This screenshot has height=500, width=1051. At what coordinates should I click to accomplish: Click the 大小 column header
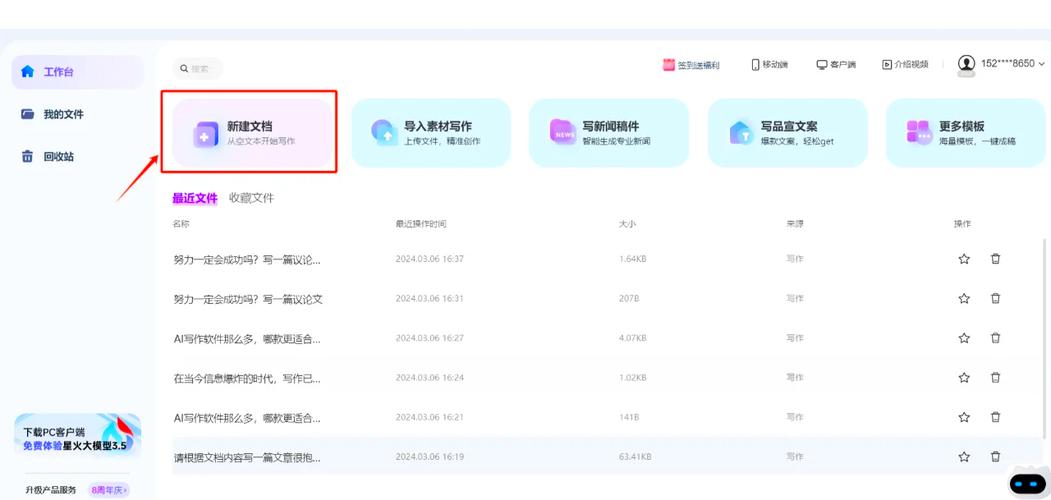click(x=627, y=224)
